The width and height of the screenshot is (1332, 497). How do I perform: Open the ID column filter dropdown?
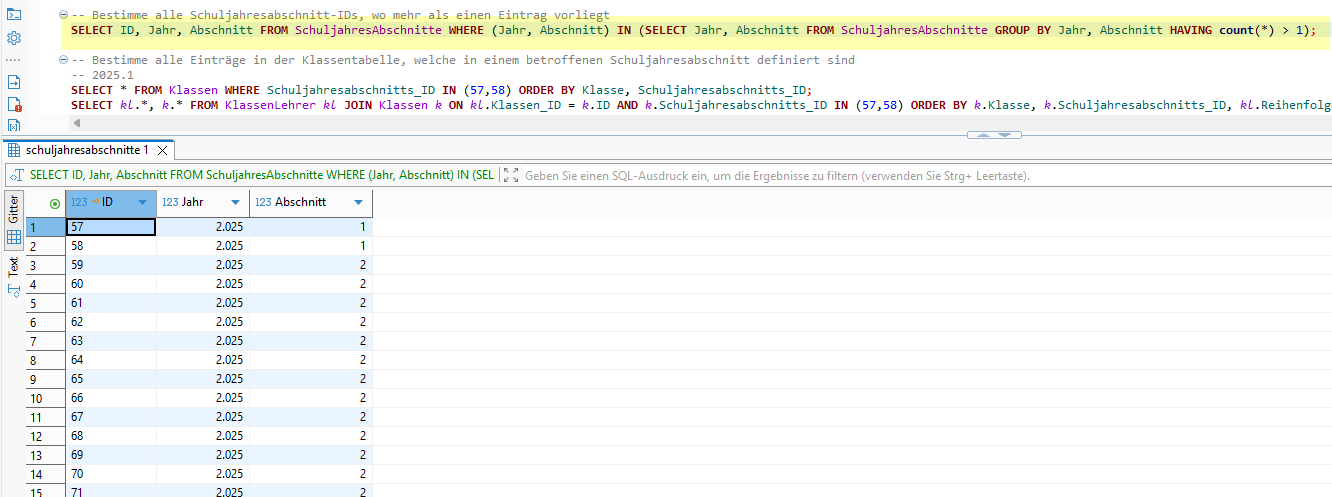click(142, 202)
